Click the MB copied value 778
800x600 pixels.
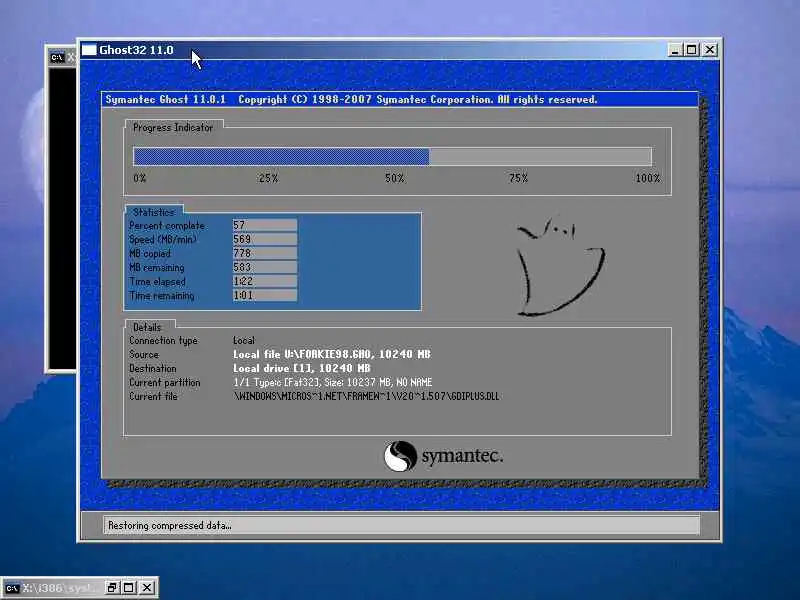tap(264, 253)
